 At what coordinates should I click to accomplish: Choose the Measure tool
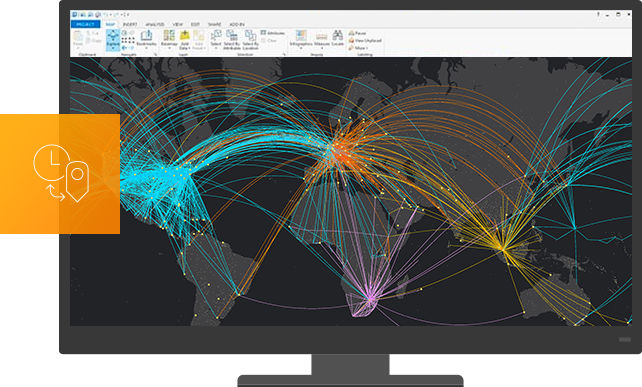click(322, 39)
